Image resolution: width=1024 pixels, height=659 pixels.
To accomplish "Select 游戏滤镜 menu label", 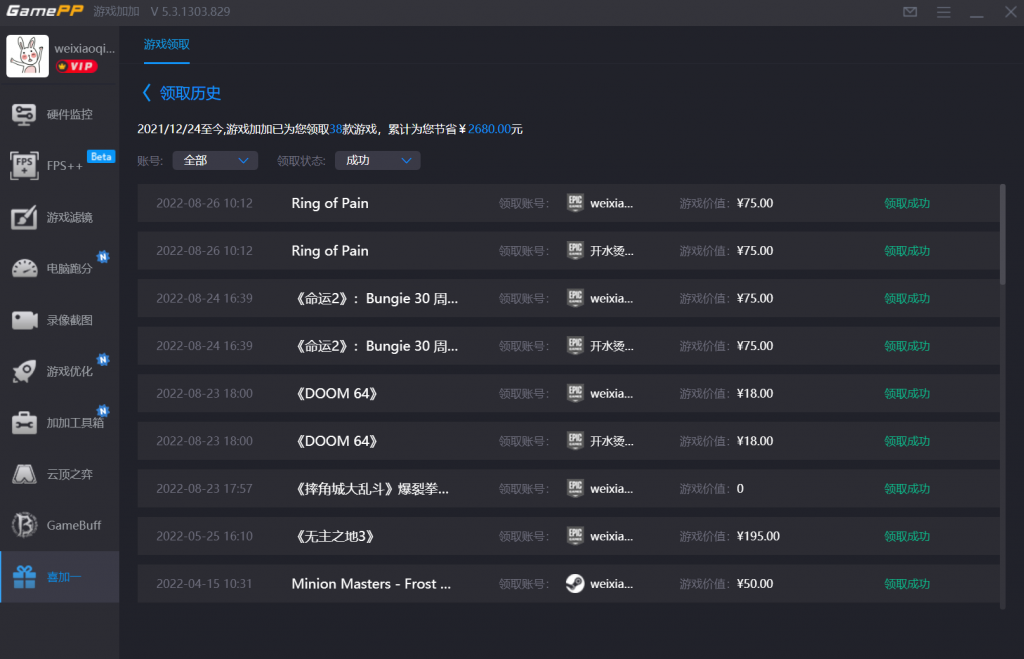I will (x=69, y=217).
